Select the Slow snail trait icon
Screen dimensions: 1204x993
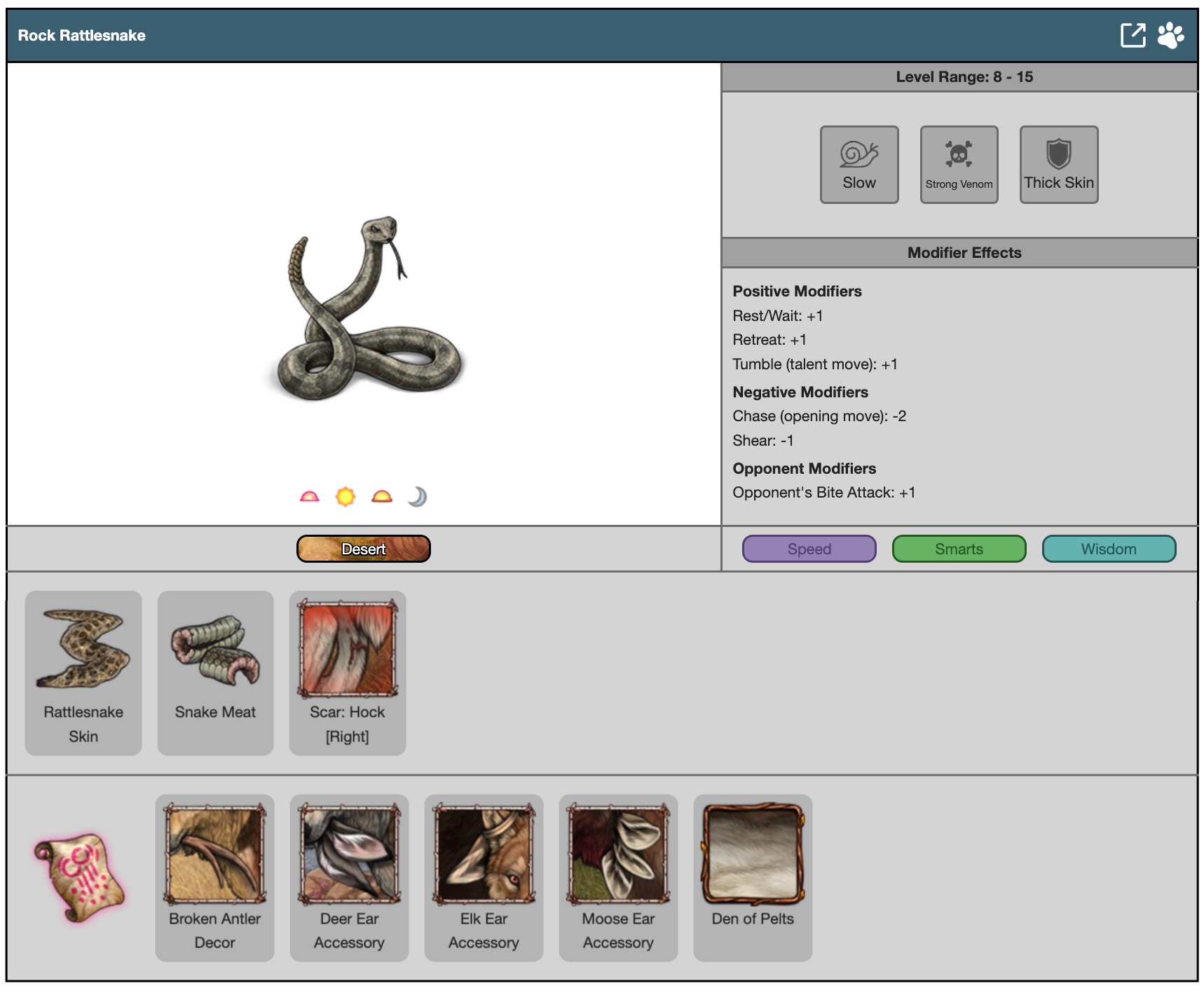(x=859, y=165)
